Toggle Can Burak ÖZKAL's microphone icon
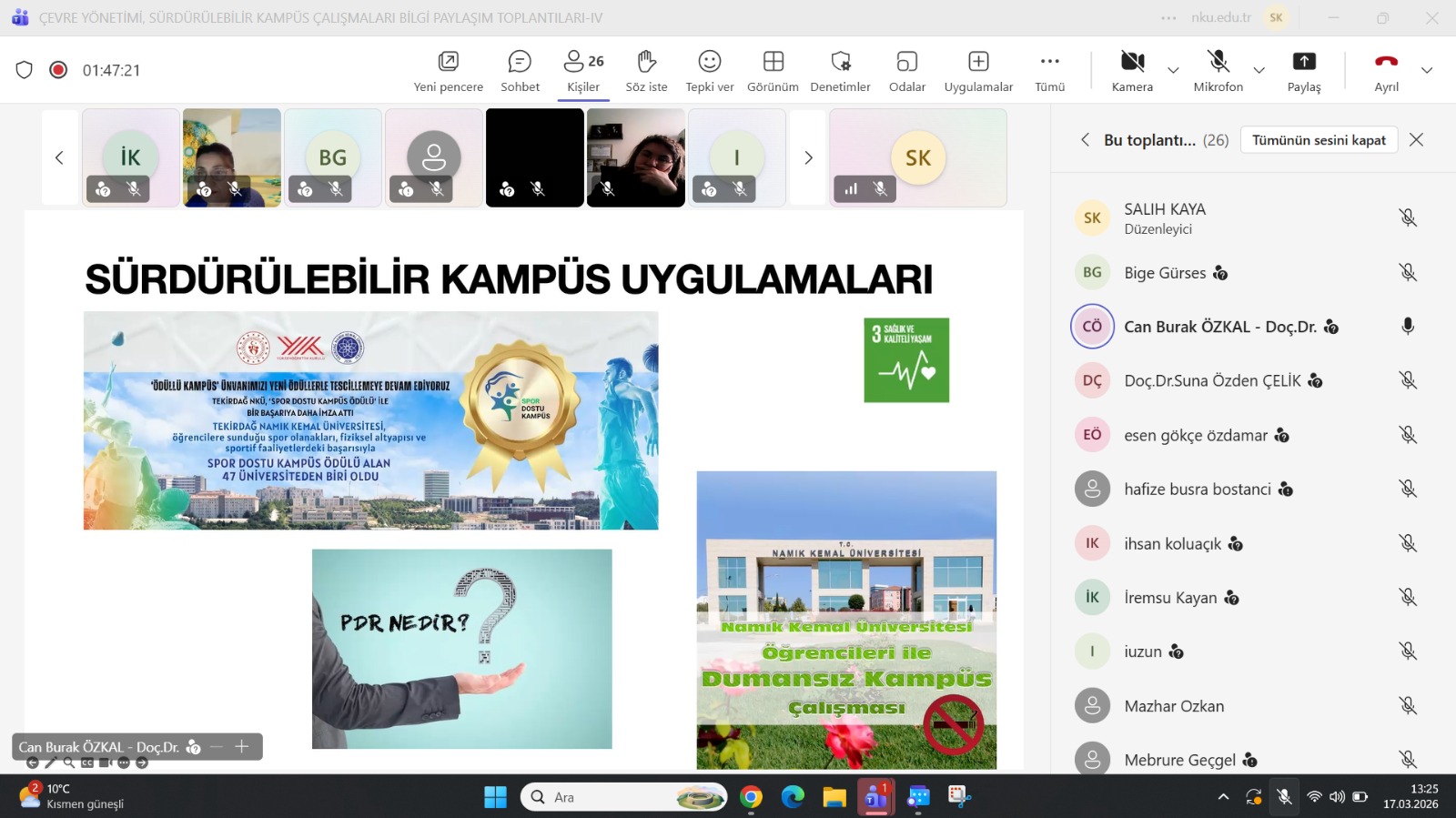The width and height of the screenshot is (1456, 818). click(1408, 326)
